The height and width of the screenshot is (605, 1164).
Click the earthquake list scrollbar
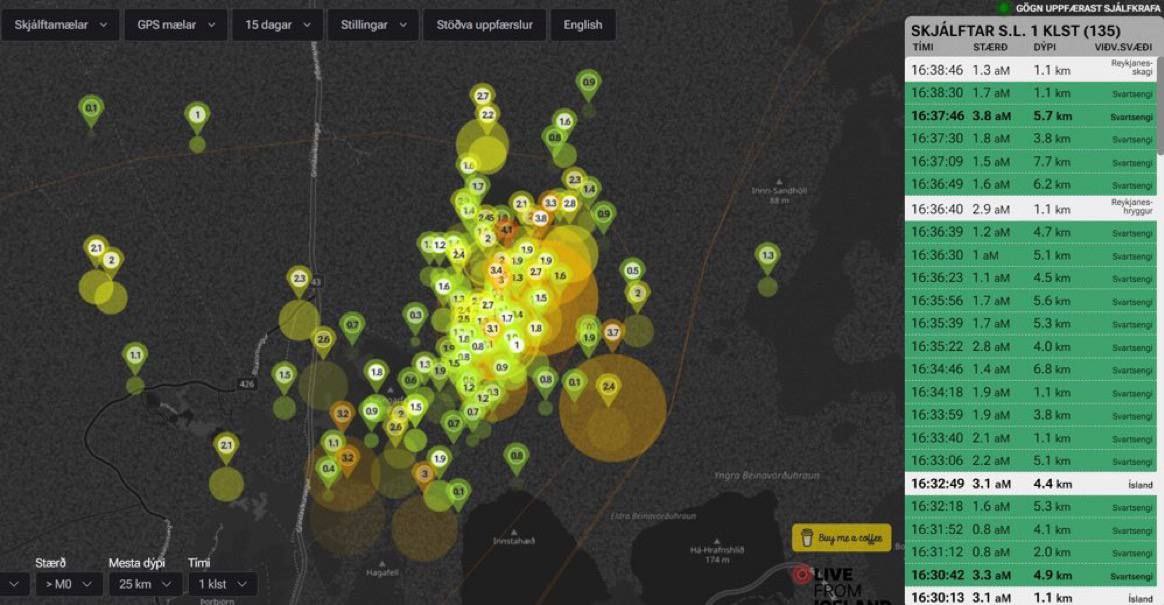click(1160, 104)
